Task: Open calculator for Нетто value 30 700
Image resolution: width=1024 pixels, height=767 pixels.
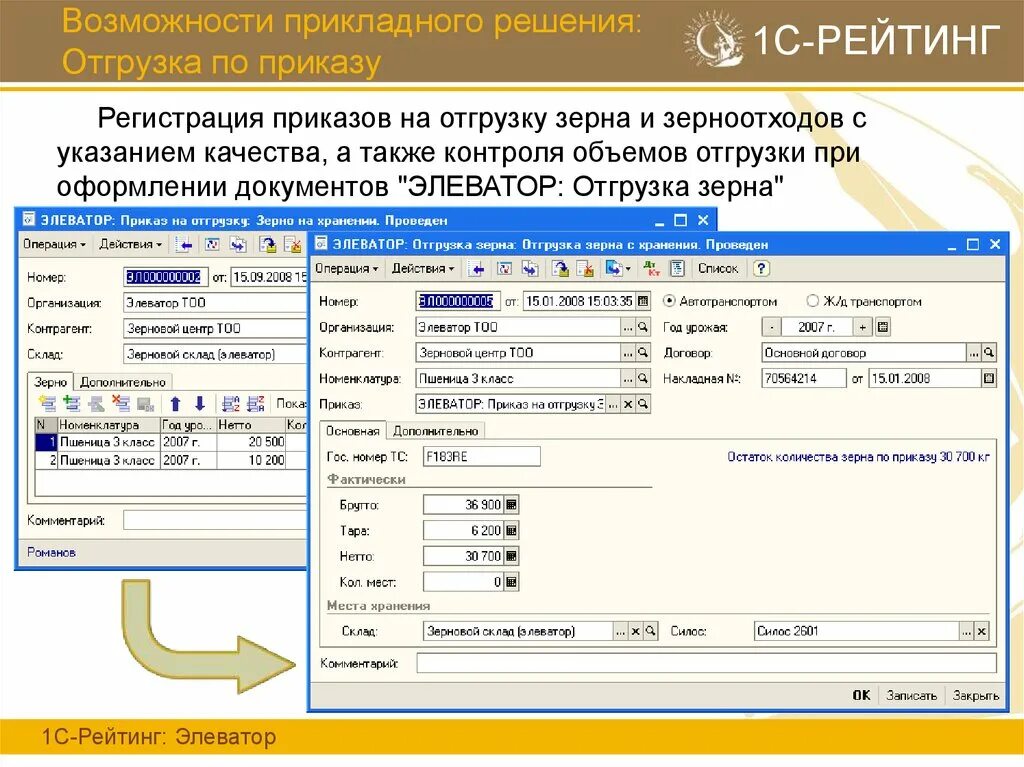Action: coord(511,556)
